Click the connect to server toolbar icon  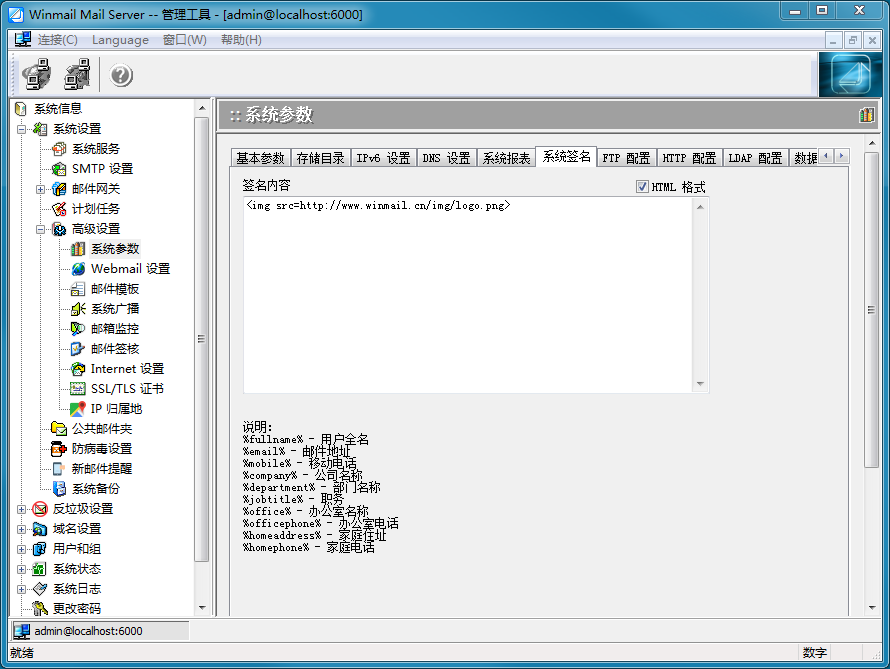click(x=37, y=75)
